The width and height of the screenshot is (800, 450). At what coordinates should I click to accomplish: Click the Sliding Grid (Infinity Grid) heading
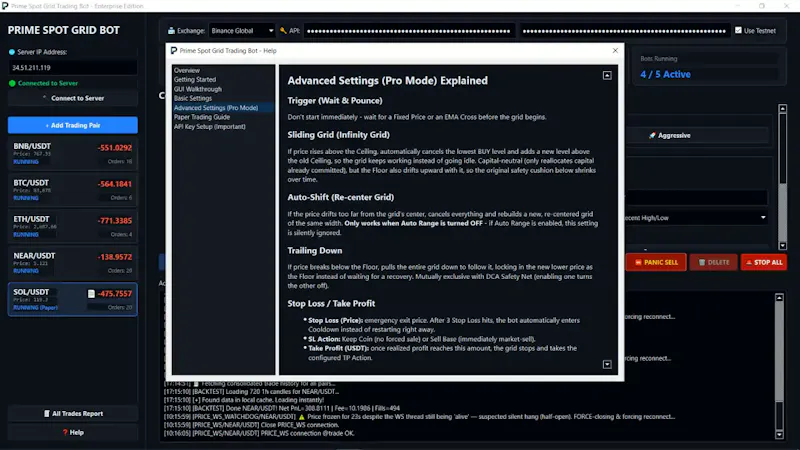338,135
